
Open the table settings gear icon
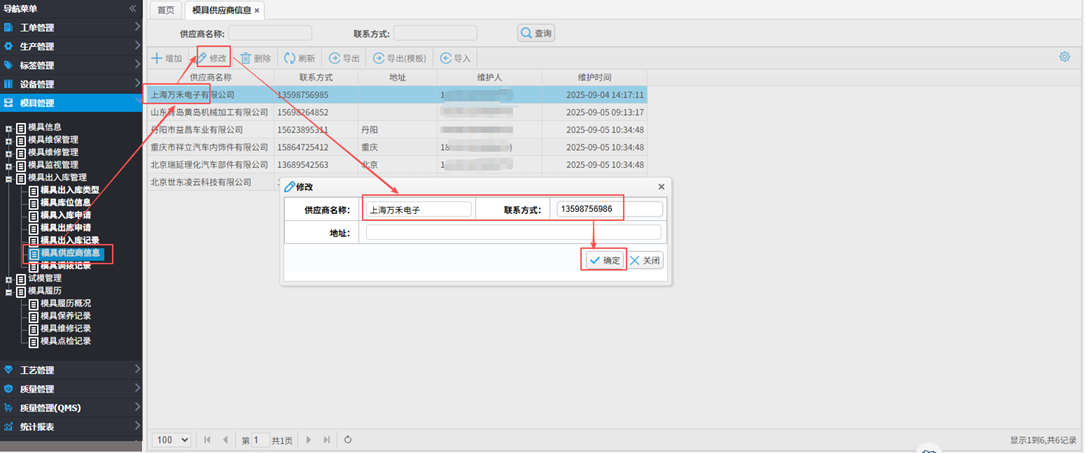tap(1065, 57)
